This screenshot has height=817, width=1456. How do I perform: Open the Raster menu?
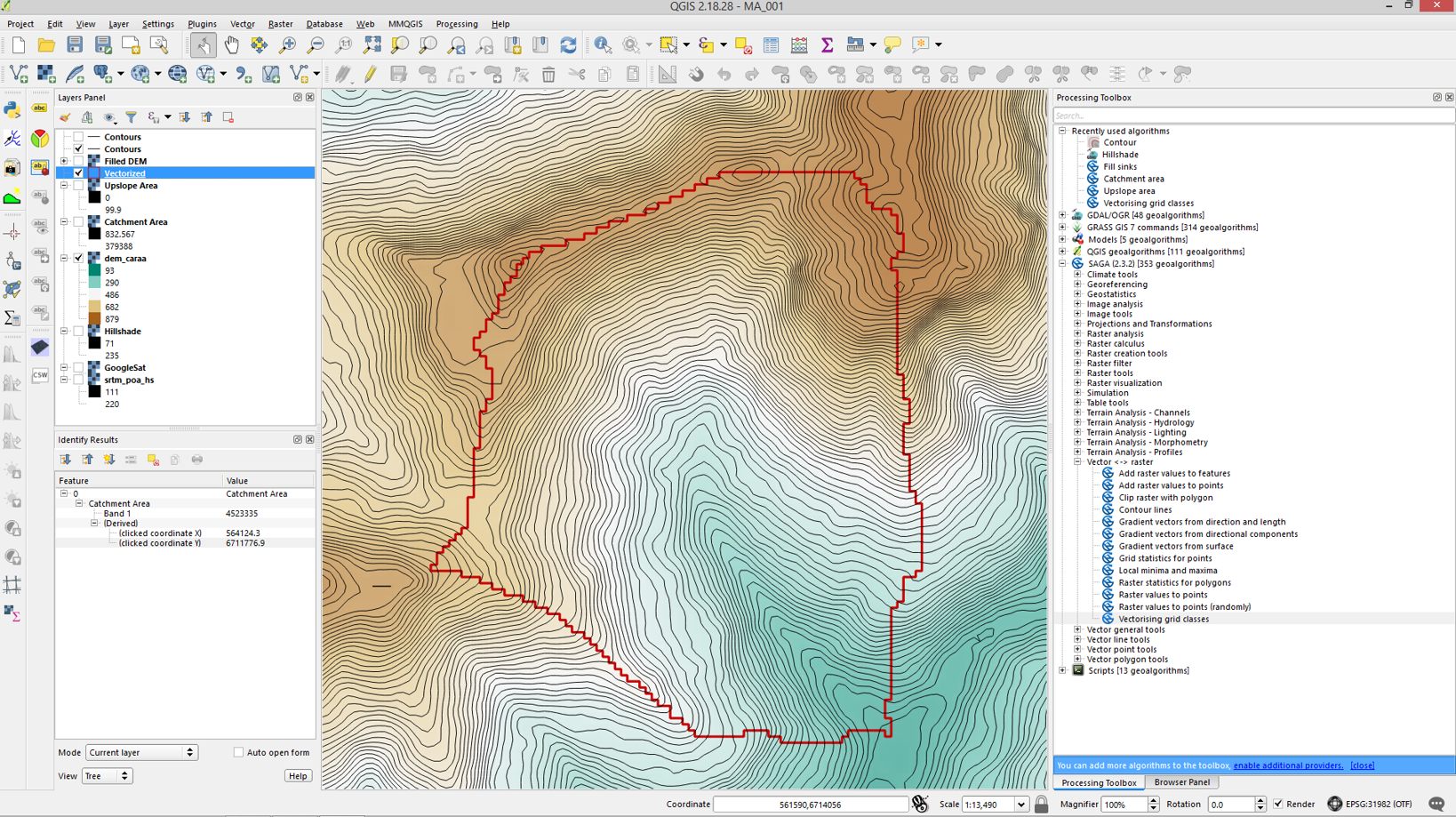click(280, 24)
